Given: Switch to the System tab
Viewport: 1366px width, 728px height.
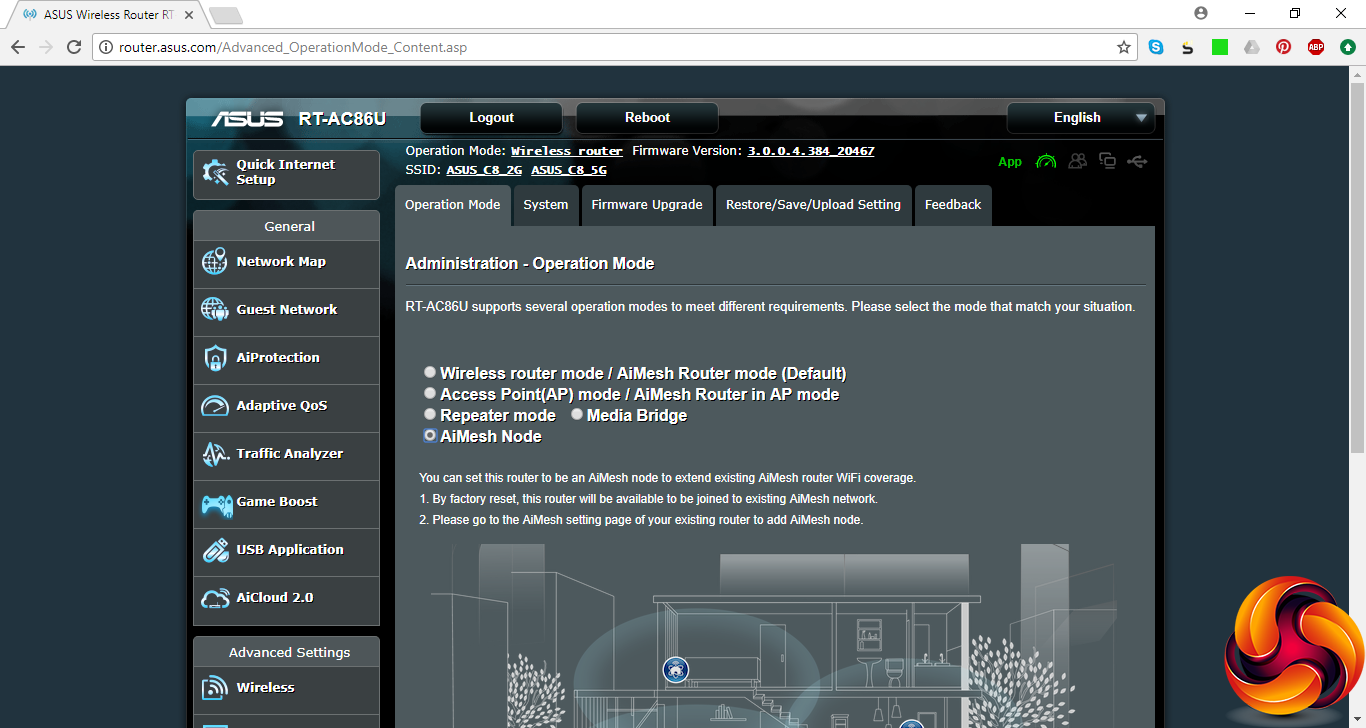Looking at the screenshot, I should tap(546, 205).
